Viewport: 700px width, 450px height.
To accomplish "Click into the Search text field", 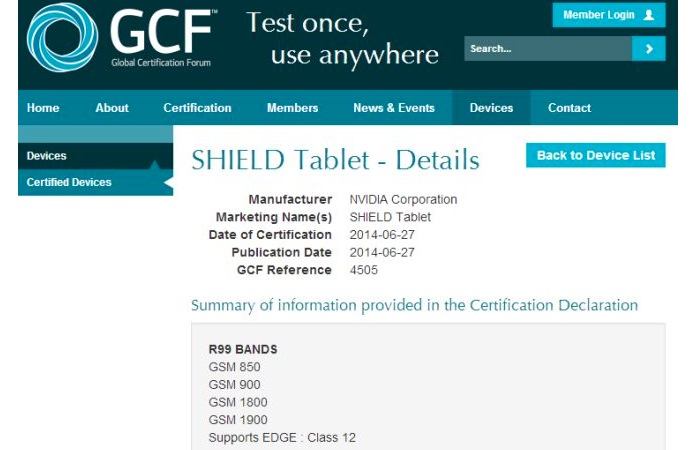I will coord(547,48).
